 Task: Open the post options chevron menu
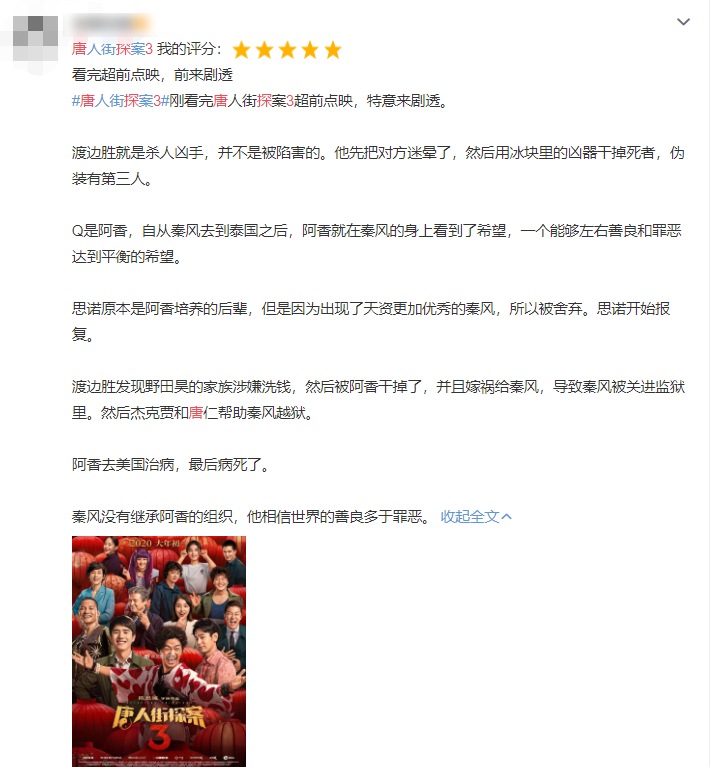click(683, 22)
